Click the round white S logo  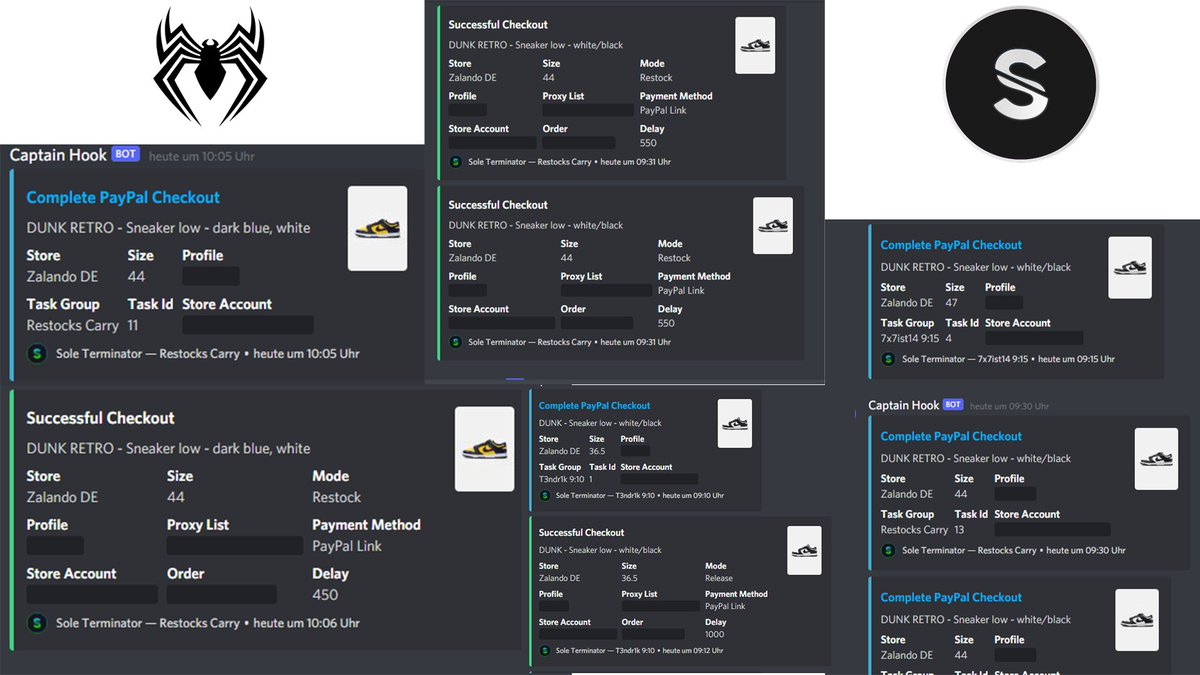pos(1022,84)
